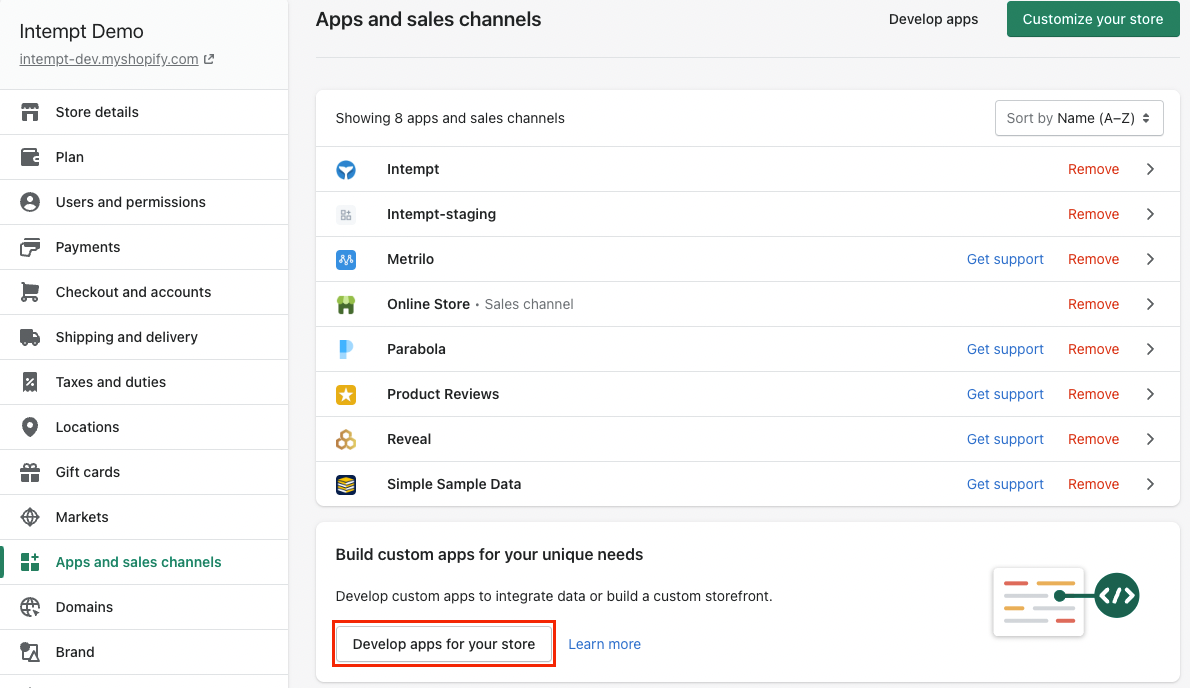Click the Product Reviews star icon

pos(346,394)
